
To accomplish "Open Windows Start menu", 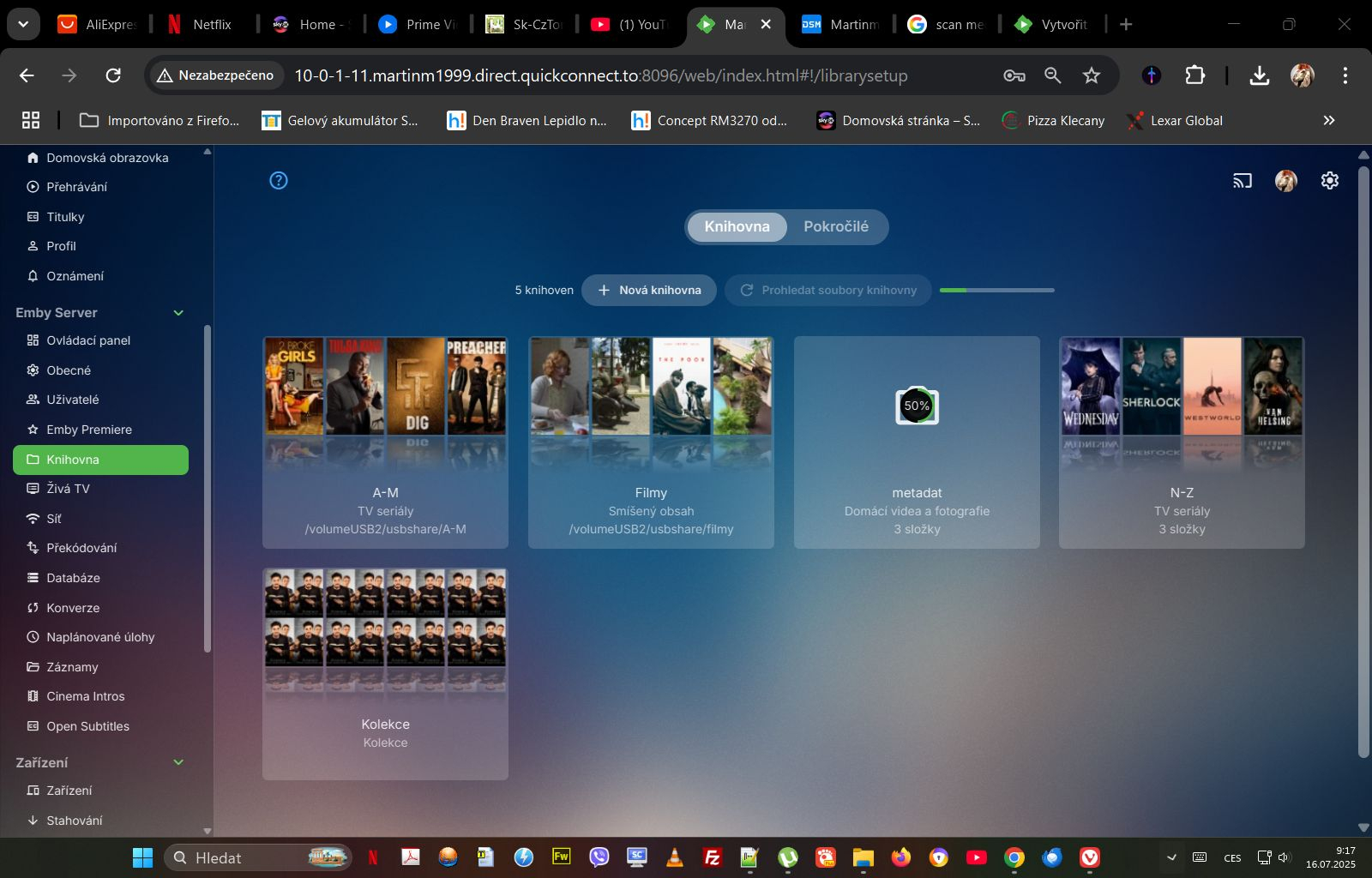I will pyautogui.click(x=142, y=857).
